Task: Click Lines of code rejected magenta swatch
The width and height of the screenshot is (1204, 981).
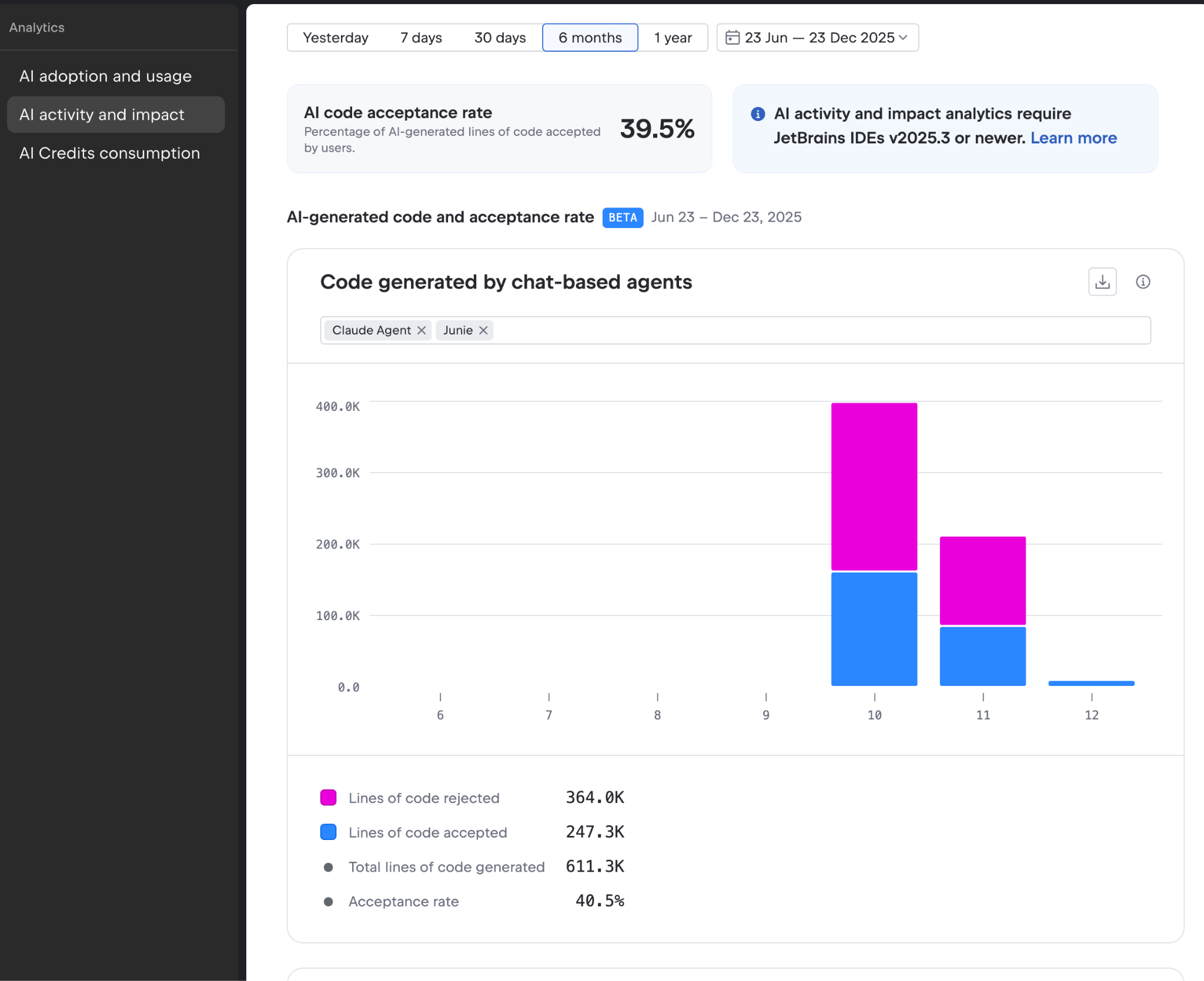Action: tap(328, 798)
